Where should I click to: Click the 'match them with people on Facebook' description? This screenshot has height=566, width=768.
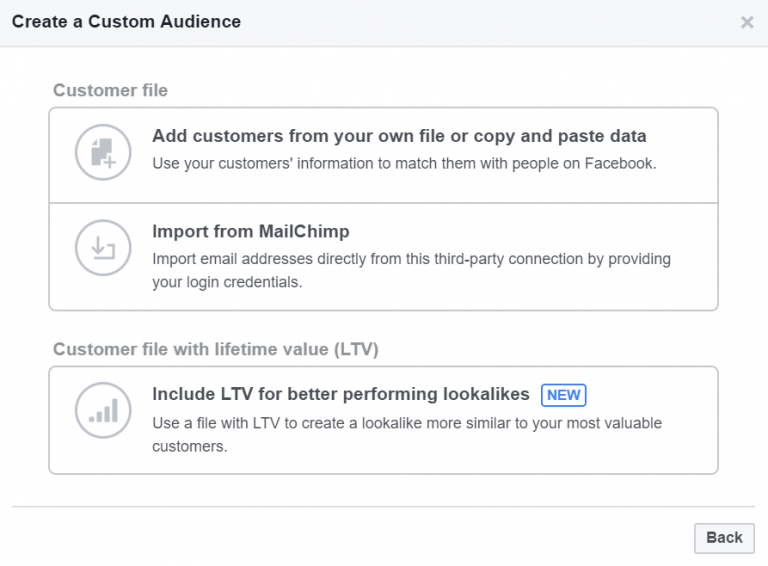pos(404,163)
